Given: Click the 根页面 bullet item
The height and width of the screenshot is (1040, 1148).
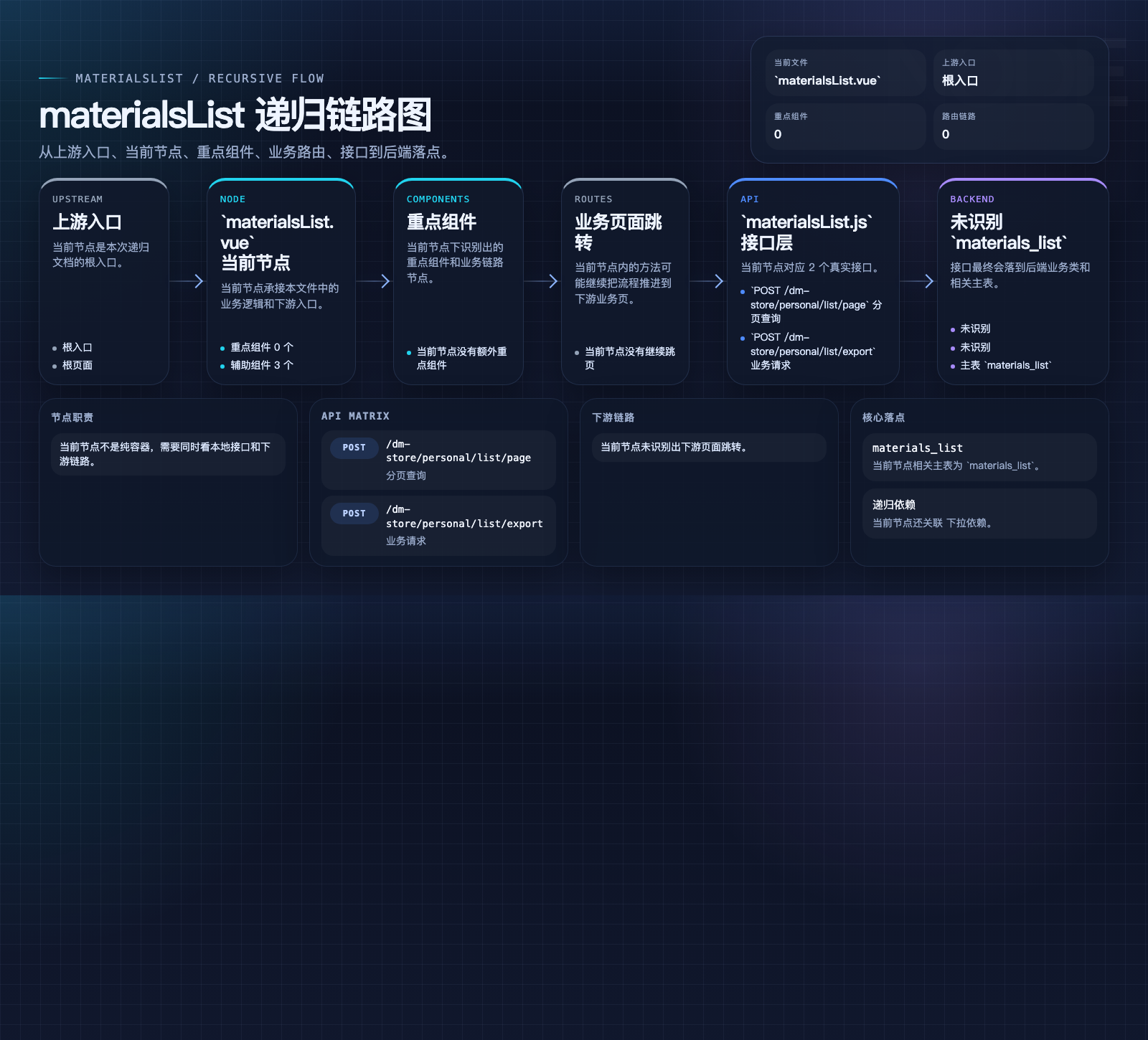Looking at the screenshot, I should pos(72,365).
